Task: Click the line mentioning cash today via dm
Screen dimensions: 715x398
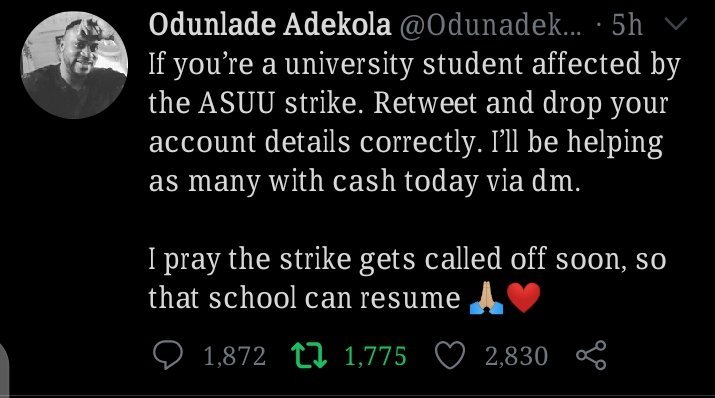Action: 365,182
